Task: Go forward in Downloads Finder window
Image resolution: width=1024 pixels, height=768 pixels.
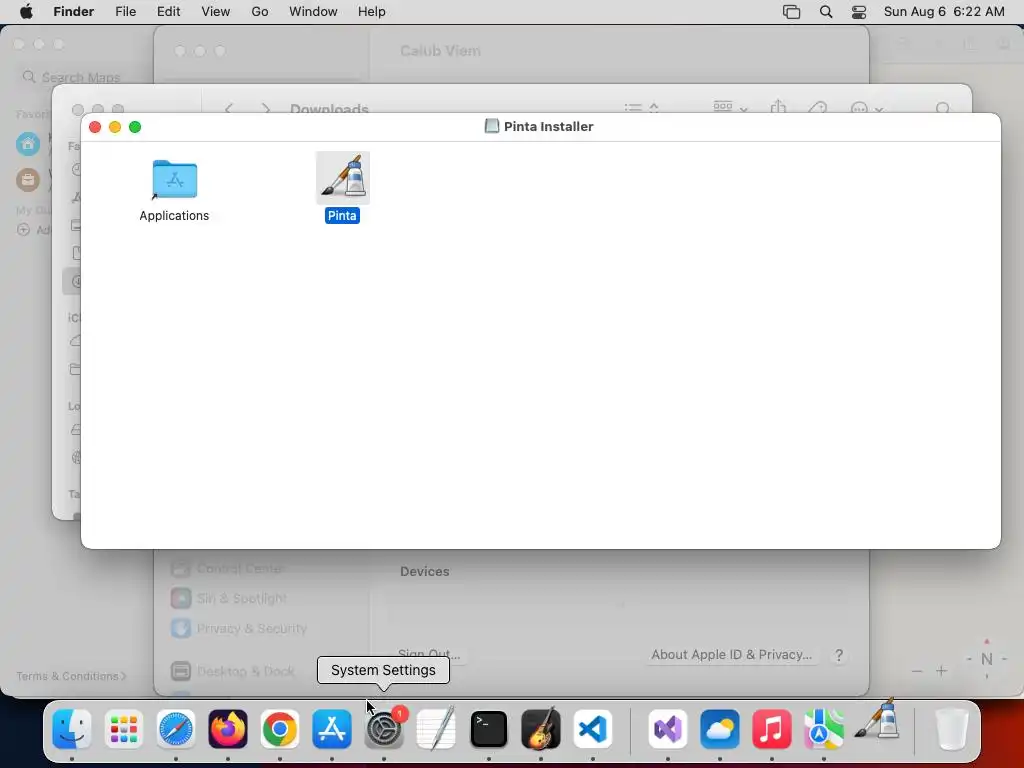Action: tap(265, 108)
